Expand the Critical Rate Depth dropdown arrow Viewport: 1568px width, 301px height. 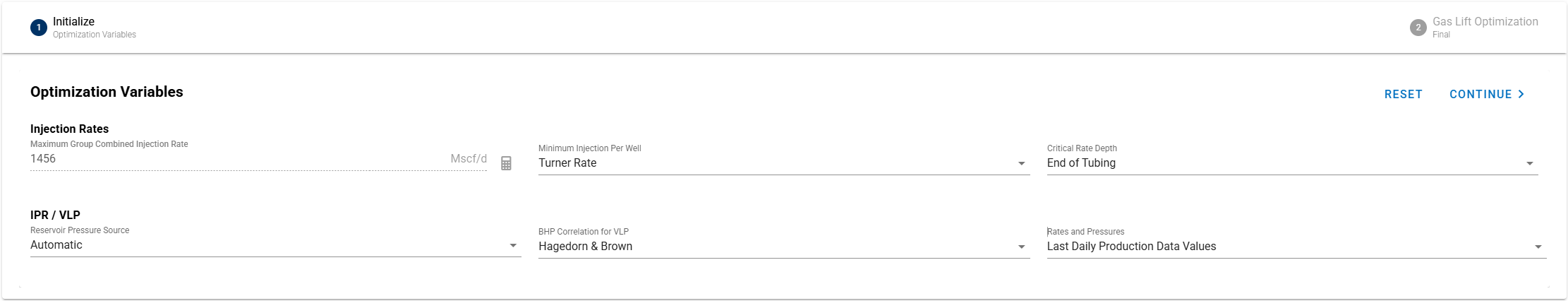coord(1529,163)
